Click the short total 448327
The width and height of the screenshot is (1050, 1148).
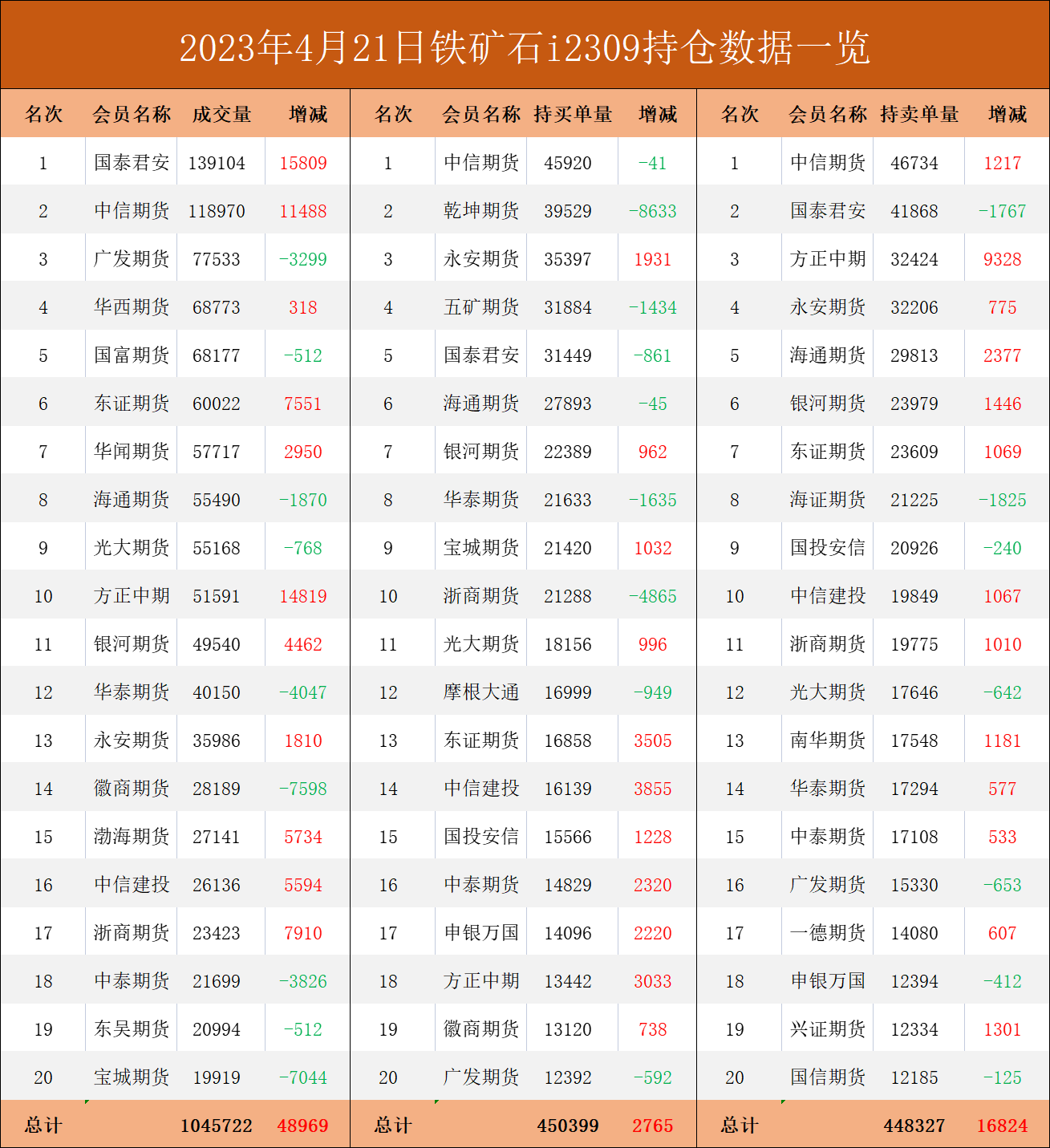914,1126
